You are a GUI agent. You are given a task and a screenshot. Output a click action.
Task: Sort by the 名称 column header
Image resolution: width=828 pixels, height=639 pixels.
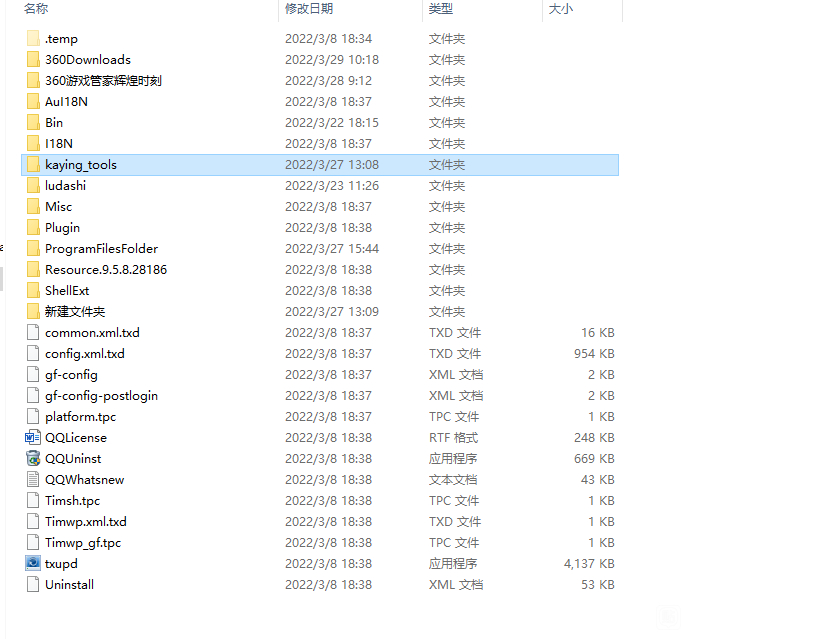tap(36, 9)
